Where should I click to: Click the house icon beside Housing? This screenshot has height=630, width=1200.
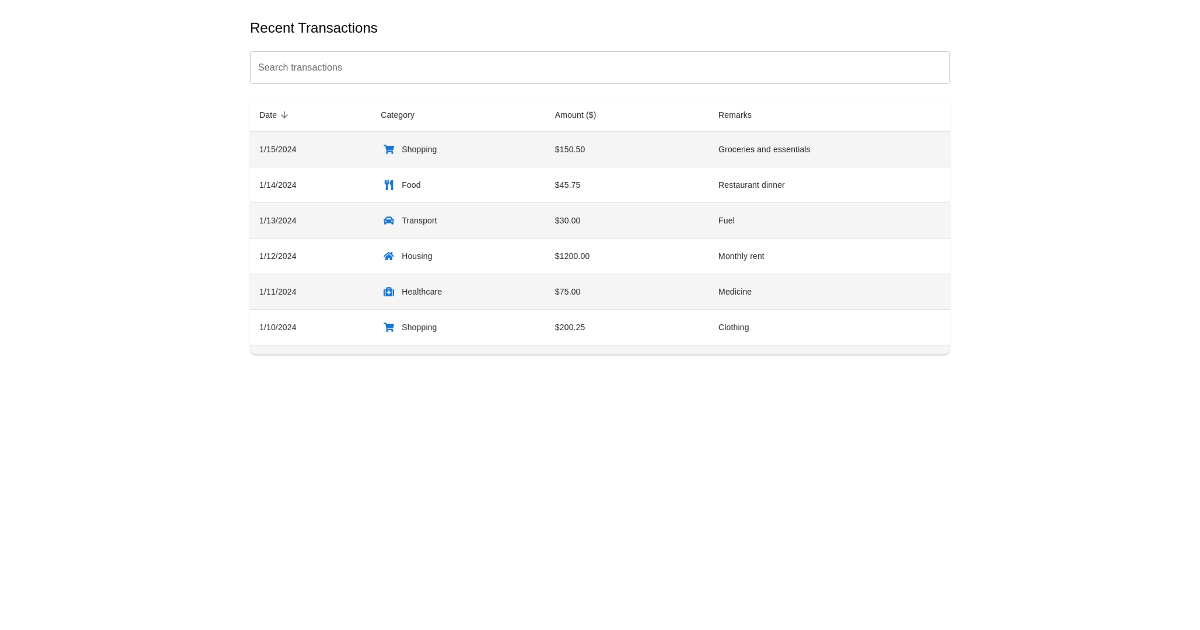tap(389, 256)
